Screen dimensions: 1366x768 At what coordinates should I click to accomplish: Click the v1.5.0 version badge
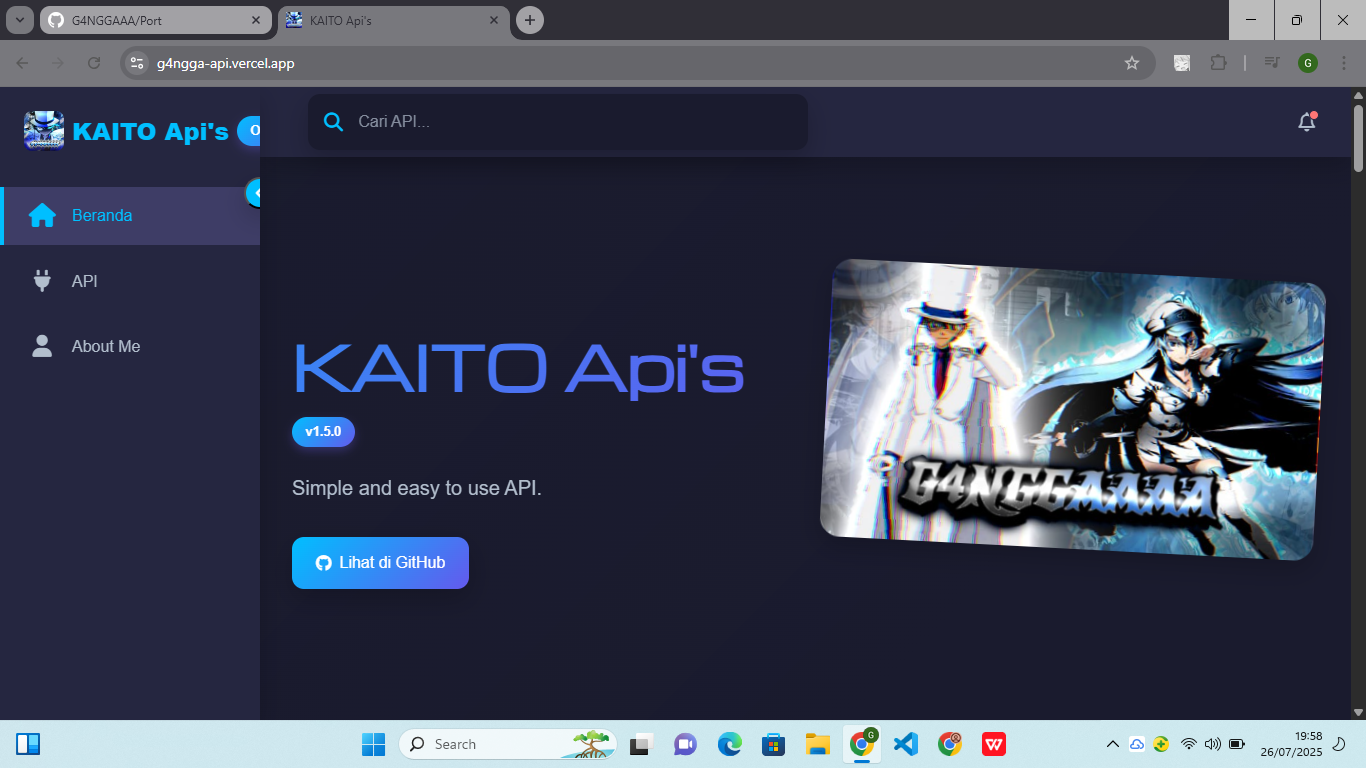click(x=322, y=431)
